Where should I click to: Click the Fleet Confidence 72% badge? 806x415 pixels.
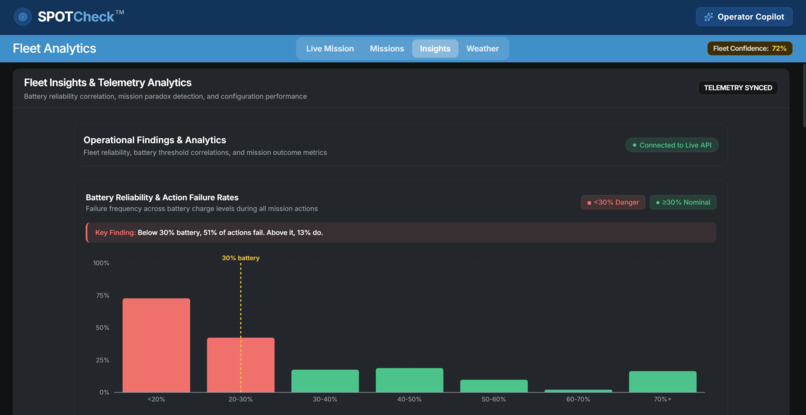pyautogui.click(x=749, y=48)
